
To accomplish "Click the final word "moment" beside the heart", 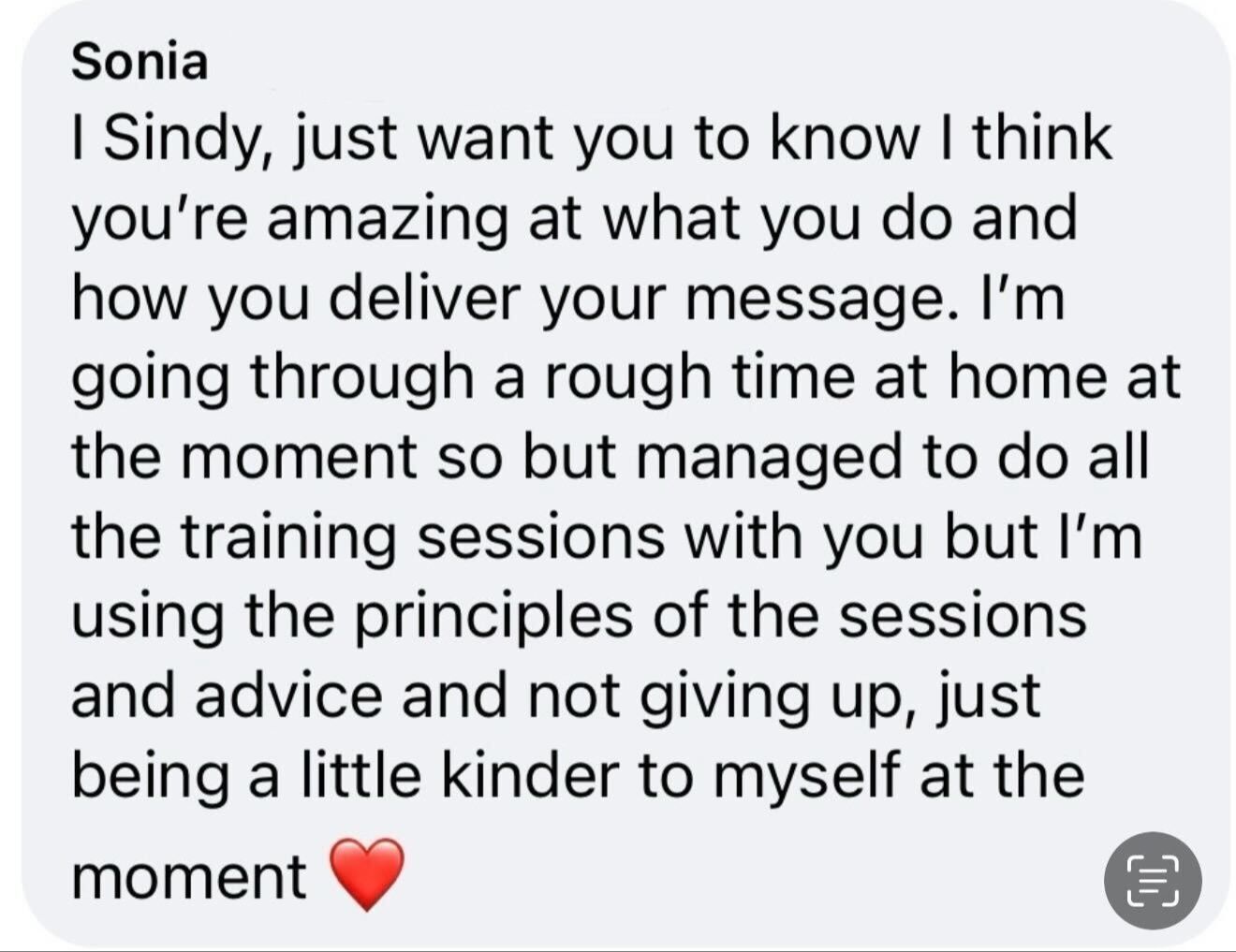I will [x=188, y=877].
